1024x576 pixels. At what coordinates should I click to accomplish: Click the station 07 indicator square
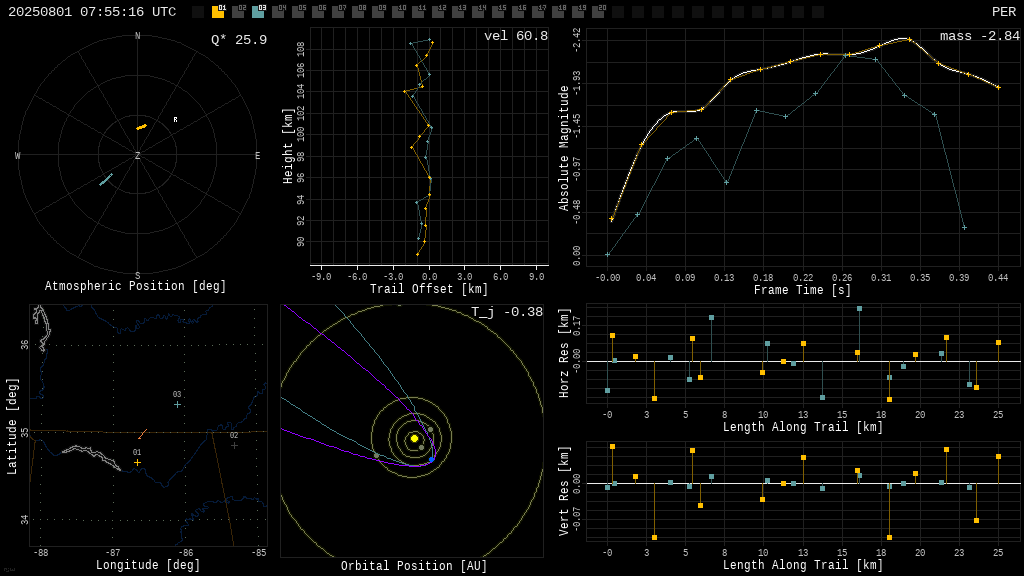(x=338, y=12)
